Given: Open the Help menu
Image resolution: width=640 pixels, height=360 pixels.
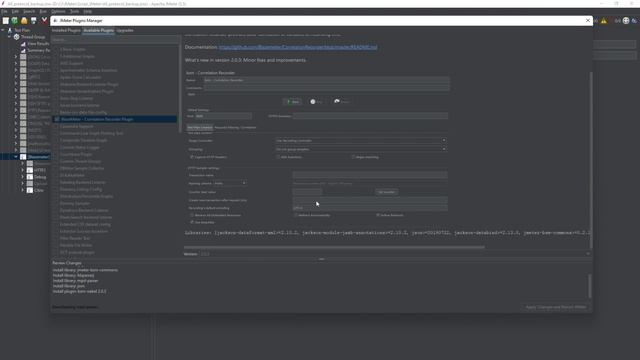Looking at the screenshot, I should pyautogui.click(x=87, y=11).
